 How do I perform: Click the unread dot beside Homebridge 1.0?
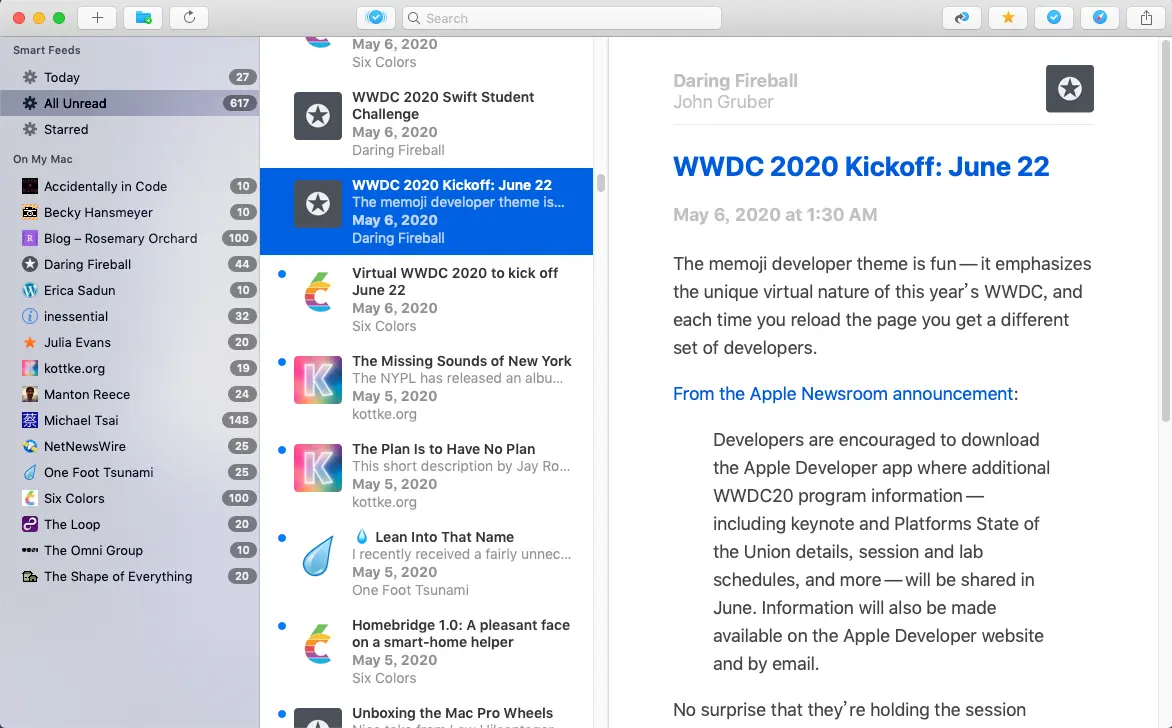click(x=282, y=626)
